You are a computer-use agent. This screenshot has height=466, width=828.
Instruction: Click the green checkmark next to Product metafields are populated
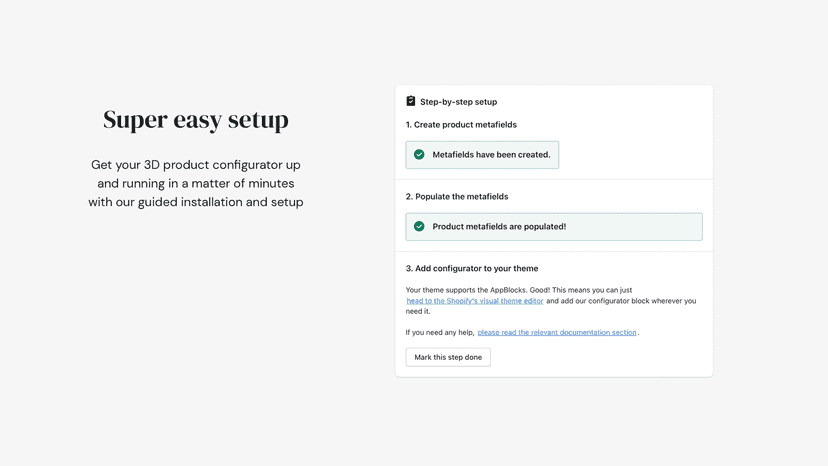[419, 227]
